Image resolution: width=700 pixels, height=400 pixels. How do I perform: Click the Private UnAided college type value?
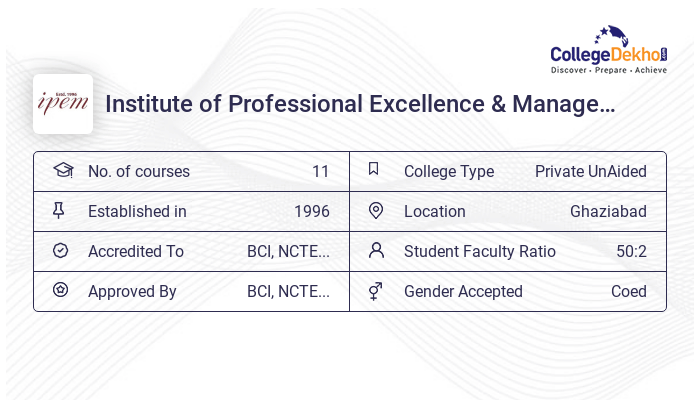(591, 171)
